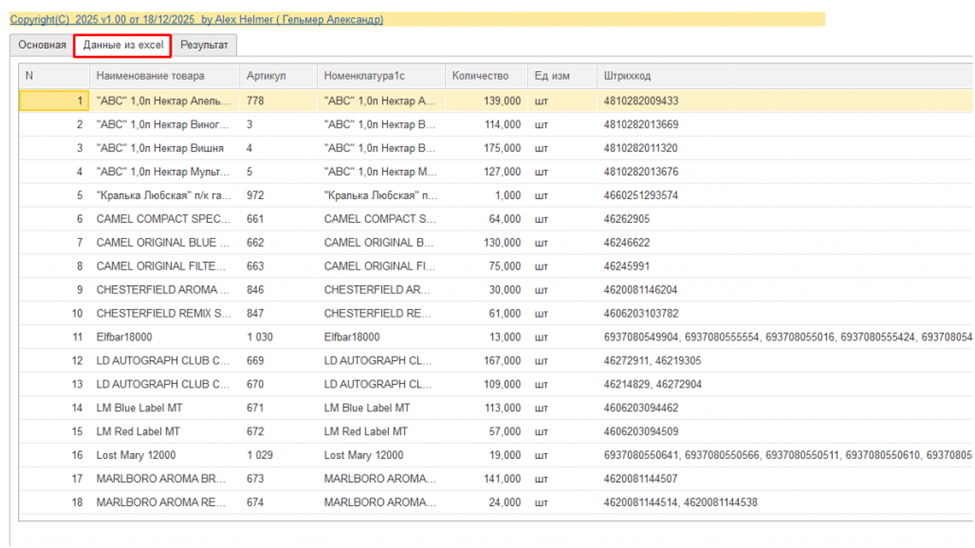Click the Наименование товара column header
The height and width of the screenshot is (548, 975).
pyautogui.click(x=150, y=76)
